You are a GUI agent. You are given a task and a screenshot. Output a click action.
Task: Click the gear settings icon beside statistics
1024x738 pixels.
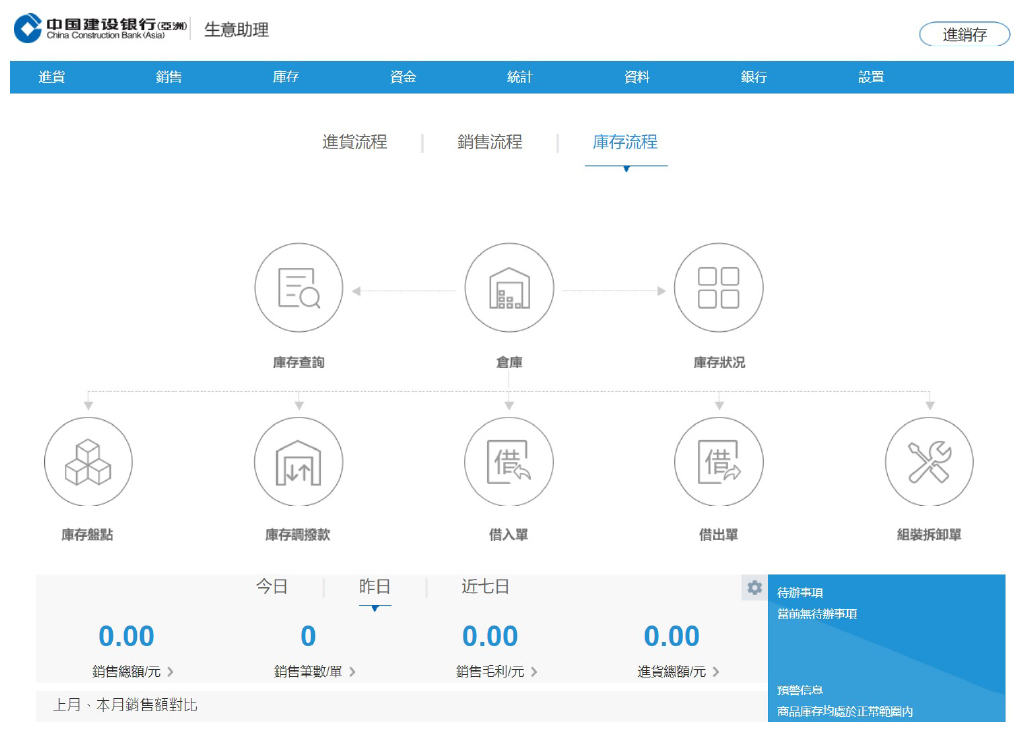[x=754, y=588]
